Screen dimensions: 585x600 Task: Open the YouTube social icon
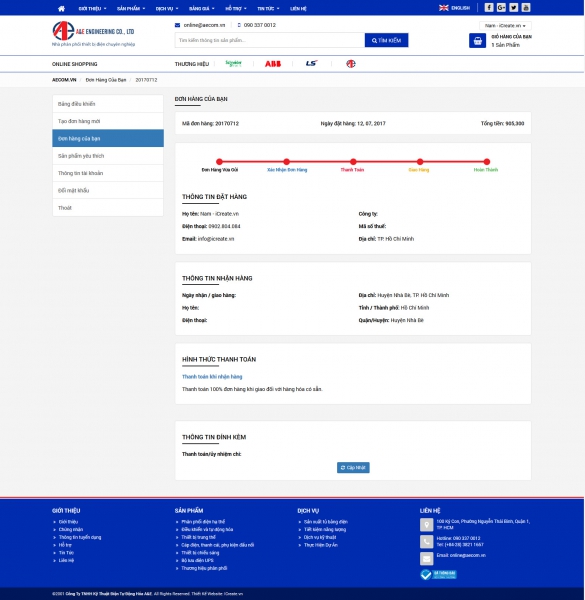tap(526, 8)
